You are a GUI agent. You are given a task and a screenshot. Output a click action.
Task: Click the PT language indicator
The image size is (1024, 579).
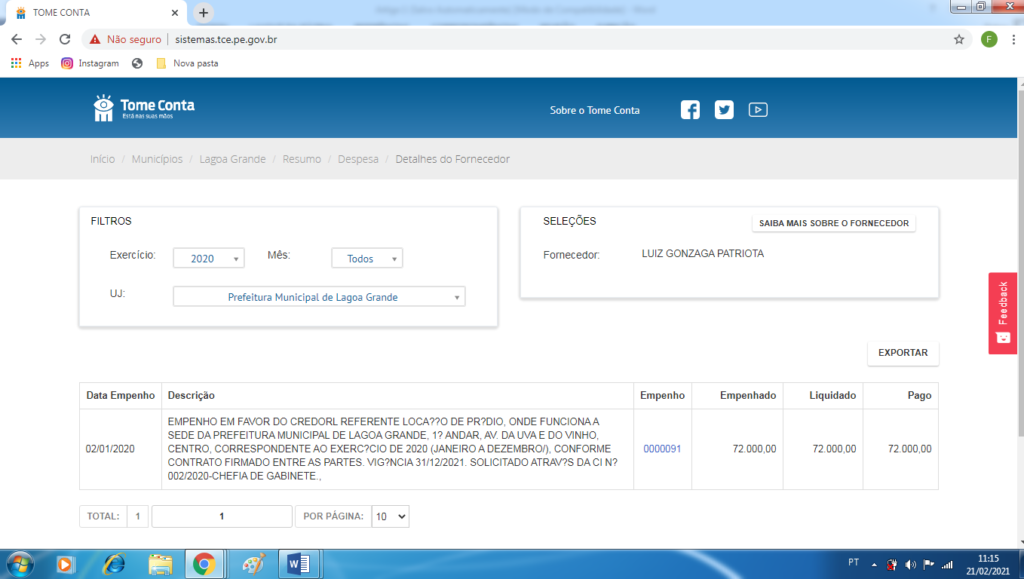853,563
